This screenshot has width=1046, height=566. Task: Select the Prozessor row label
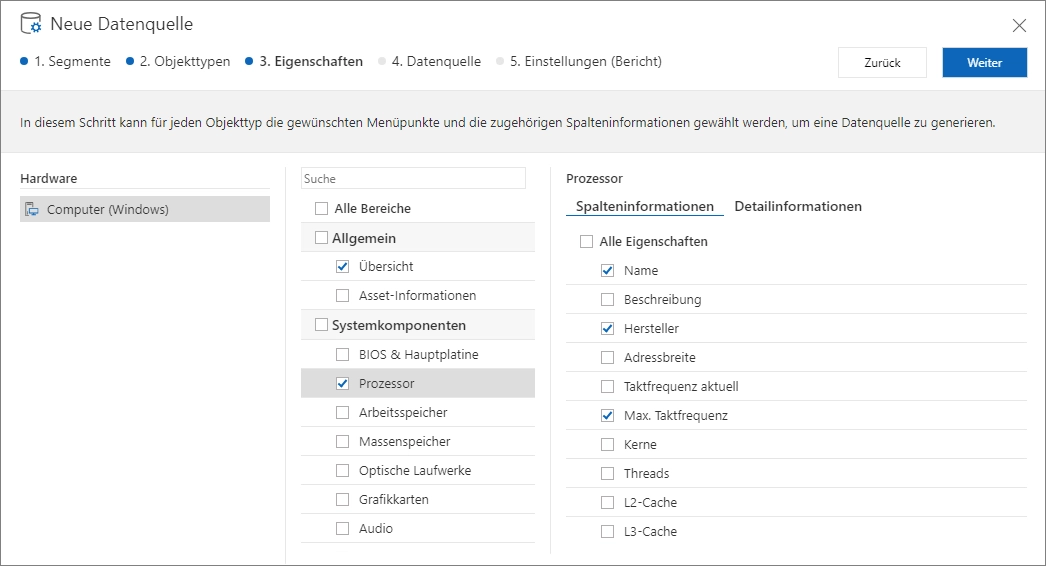click(386, 384)
